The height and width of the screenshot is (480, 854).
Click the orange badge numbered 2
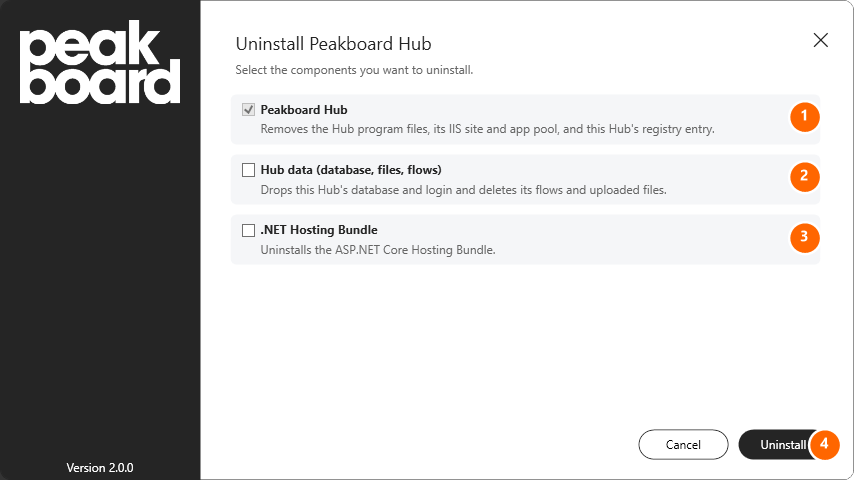click(x=804, y=177)
